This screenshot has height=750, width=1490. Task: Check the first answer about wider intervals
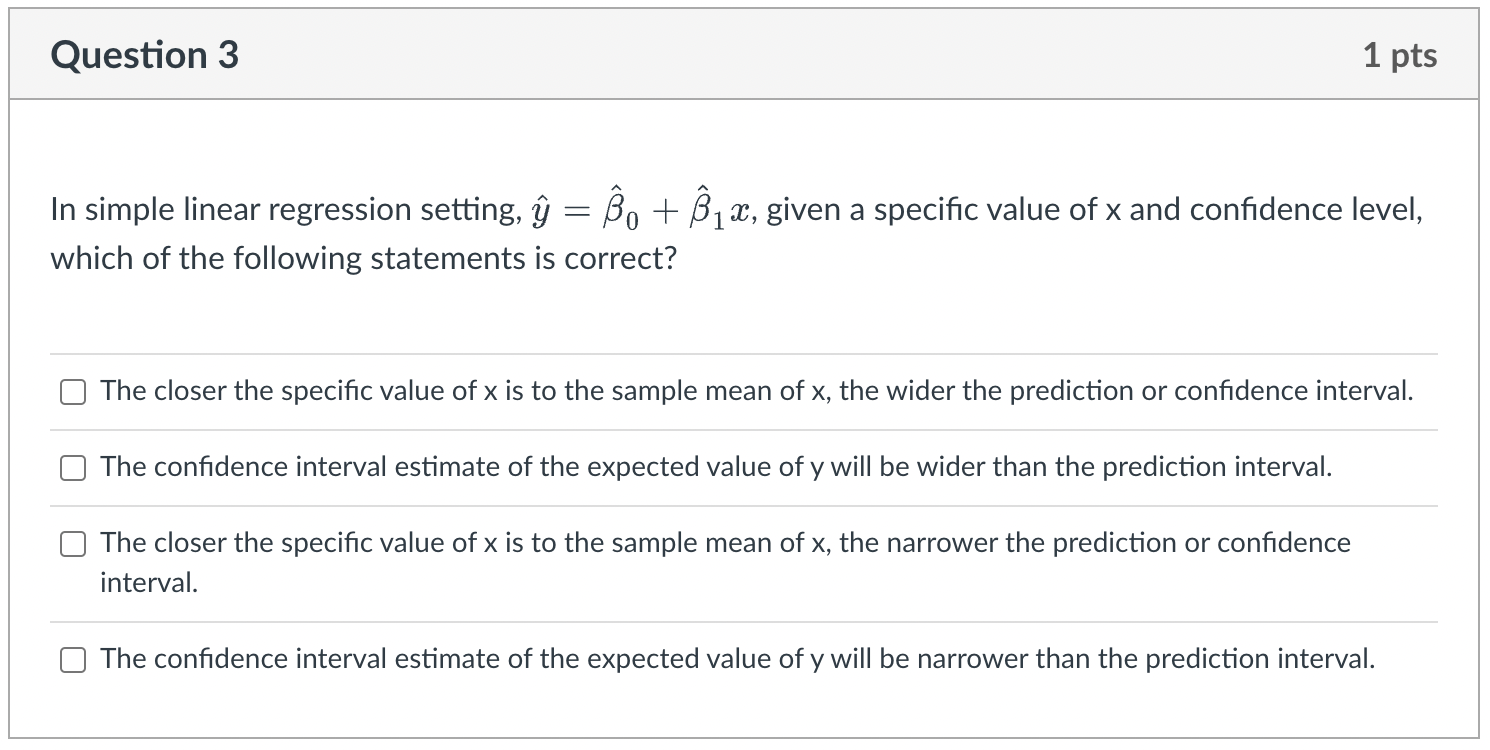click(72, 391)
